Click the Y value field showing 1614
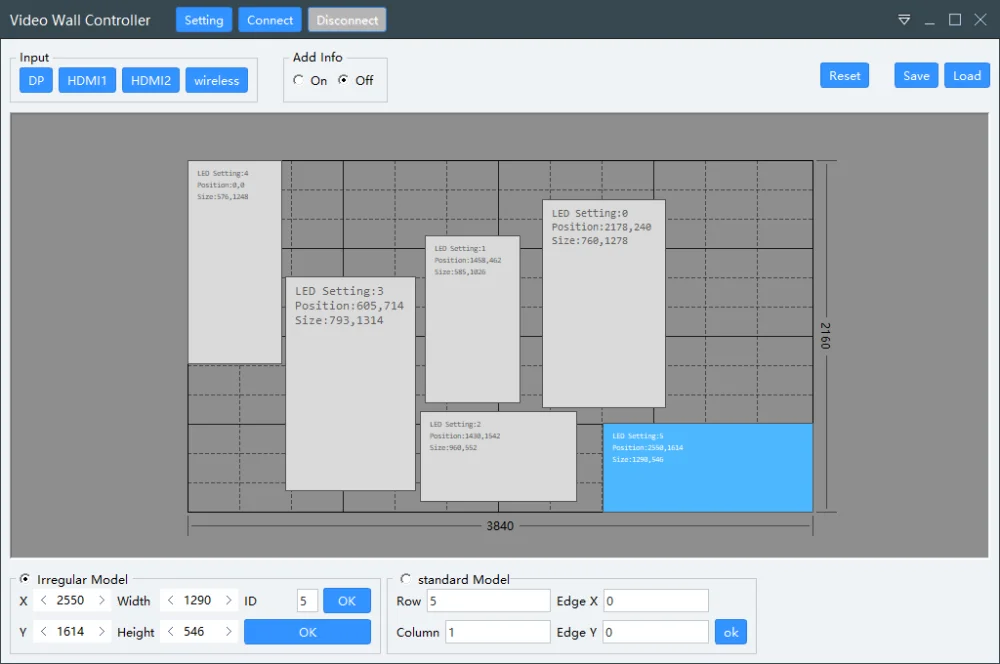 (x=71, y=631)
